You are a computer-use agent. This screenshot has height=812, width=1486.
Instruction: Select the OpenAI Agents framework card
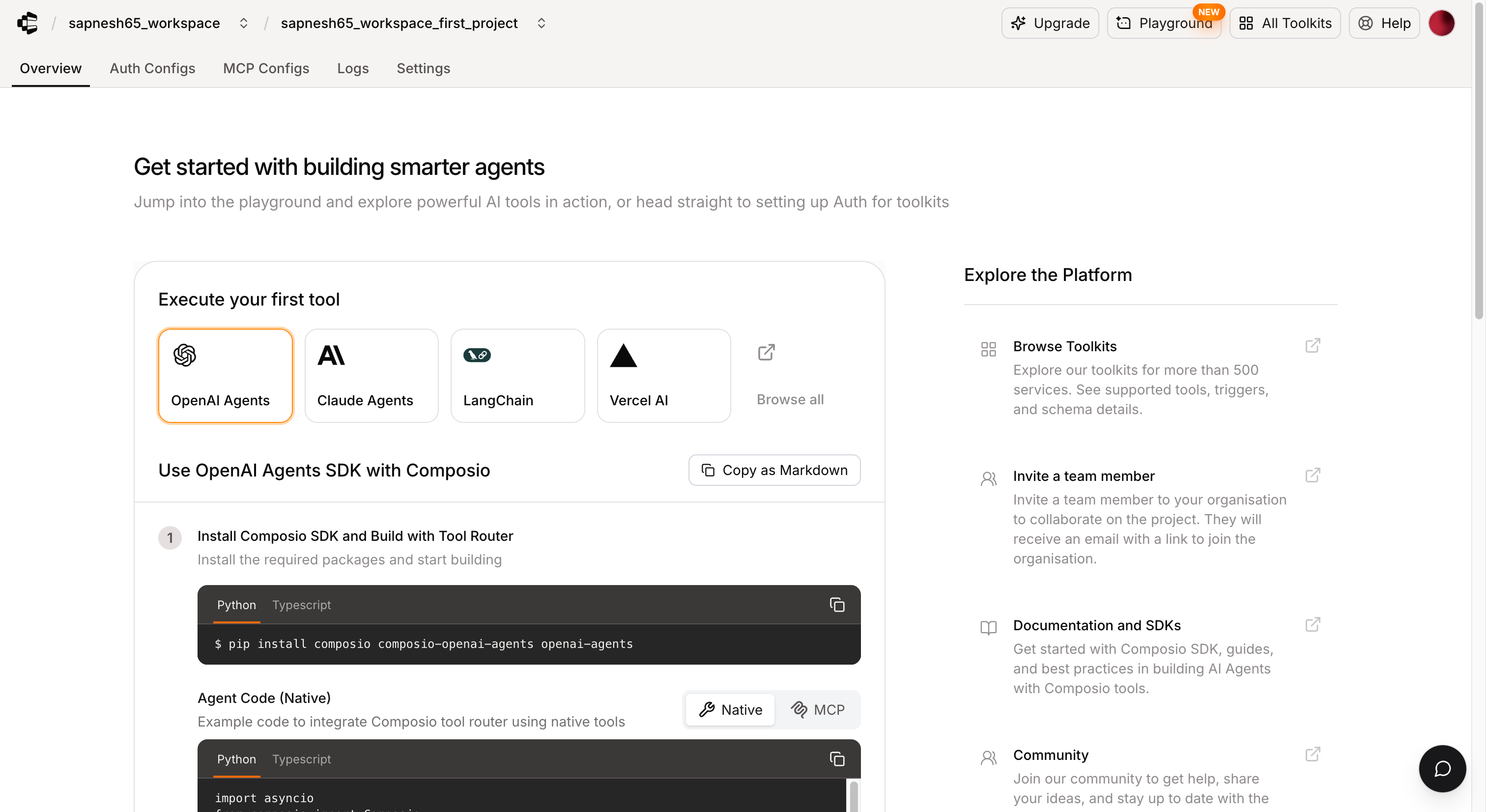[x=226, y=375]
